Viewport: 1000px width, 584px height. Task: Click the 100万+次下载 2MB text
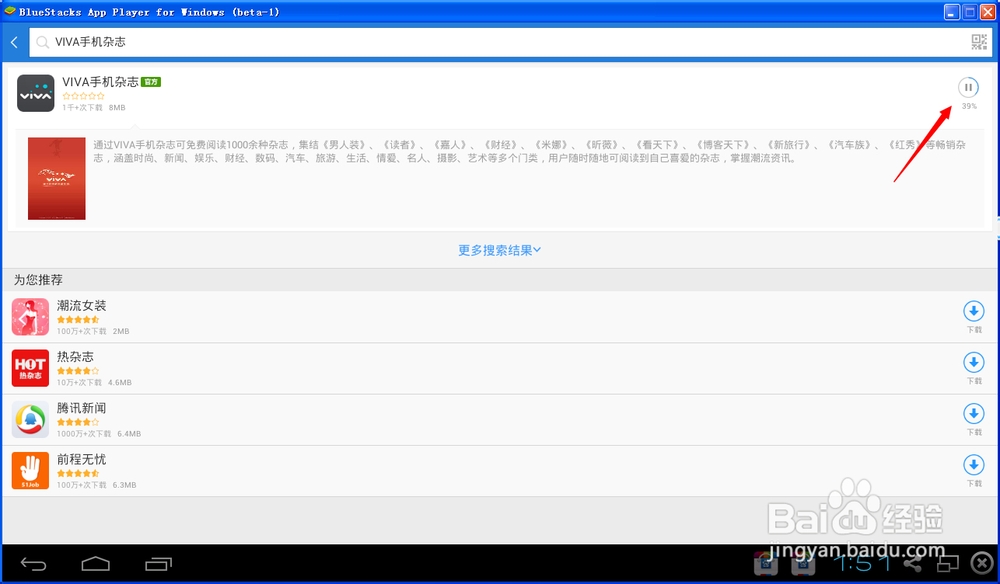pos(93,332)
